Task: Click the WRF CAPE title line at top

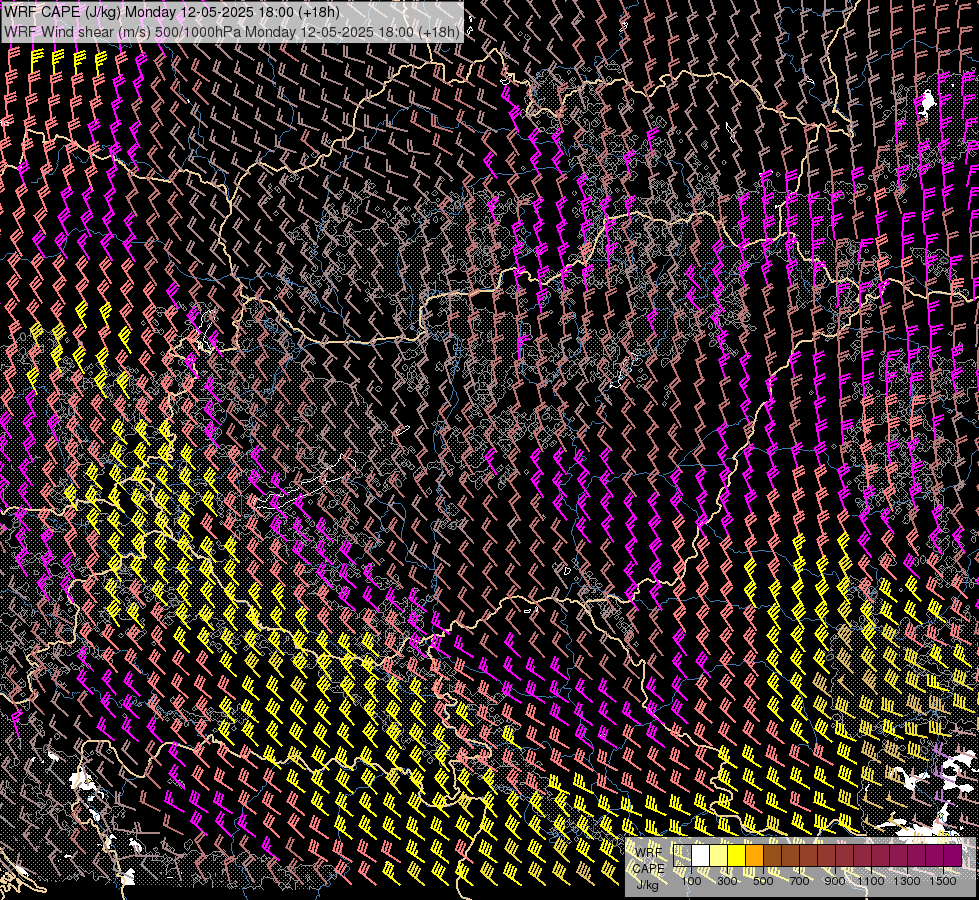Action: (x=172, y=12)
